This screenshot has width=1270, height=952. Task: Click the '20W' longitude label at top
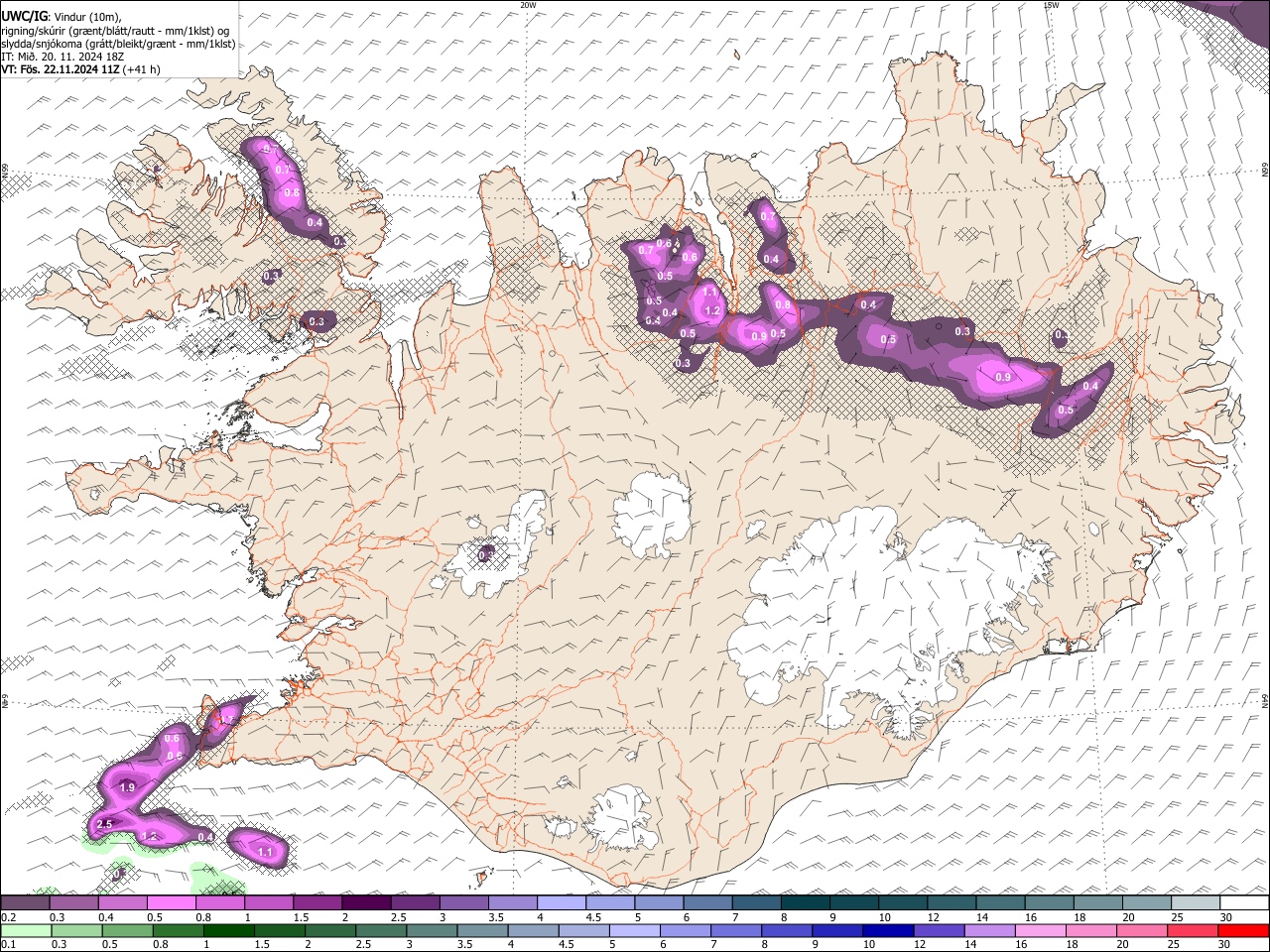(529, 5)
